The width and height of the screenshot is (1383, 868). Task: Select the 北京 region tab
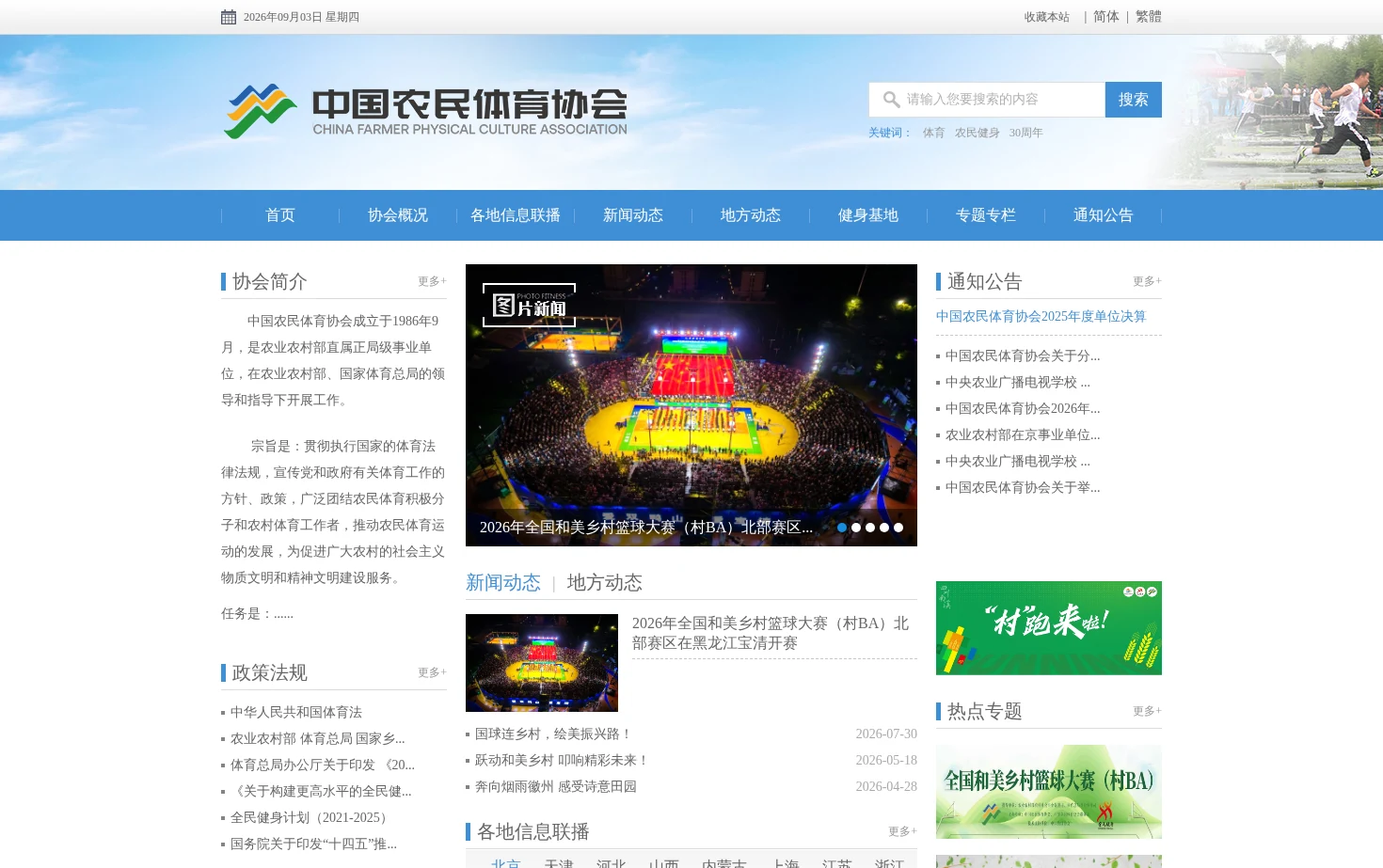[505, 862]
